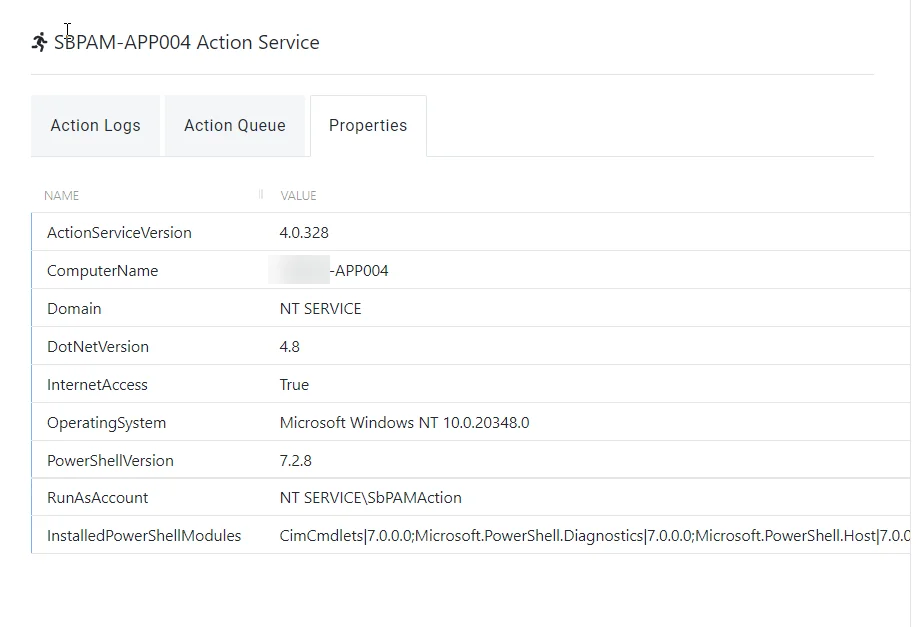Screen dimensions: 919x627
Task: Open the Action Logs tab
Action: click(x=96, y=125)
